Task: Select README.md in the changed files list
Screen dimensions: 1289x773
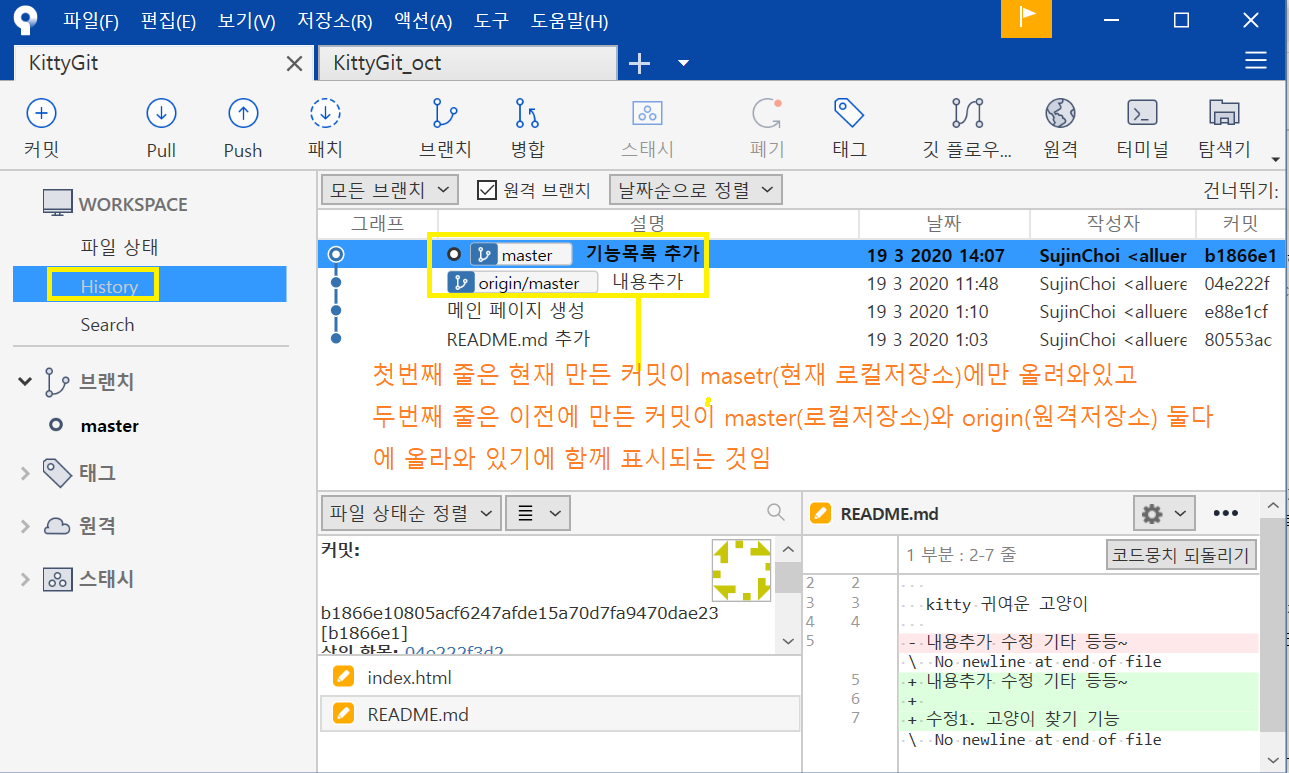Action: tap(560, 714)
